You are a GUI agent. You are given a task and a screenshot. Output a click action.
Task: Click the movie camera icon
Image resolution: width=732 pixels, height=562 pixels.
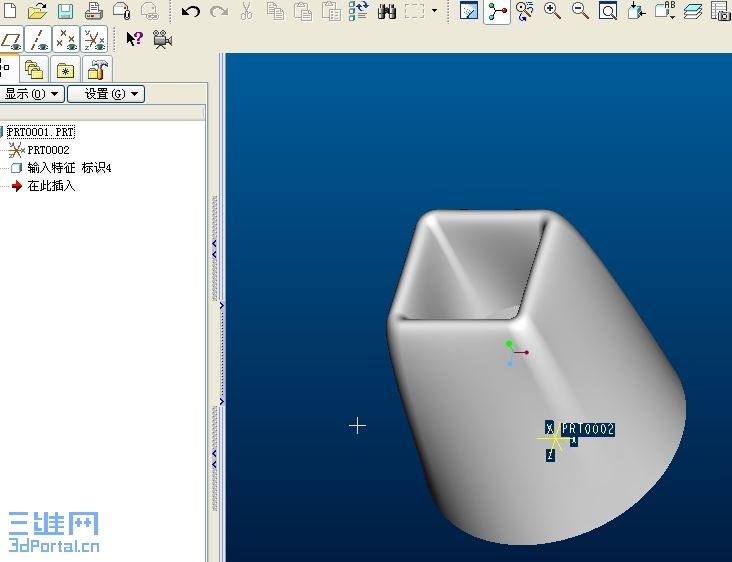[x=162, y=40]
